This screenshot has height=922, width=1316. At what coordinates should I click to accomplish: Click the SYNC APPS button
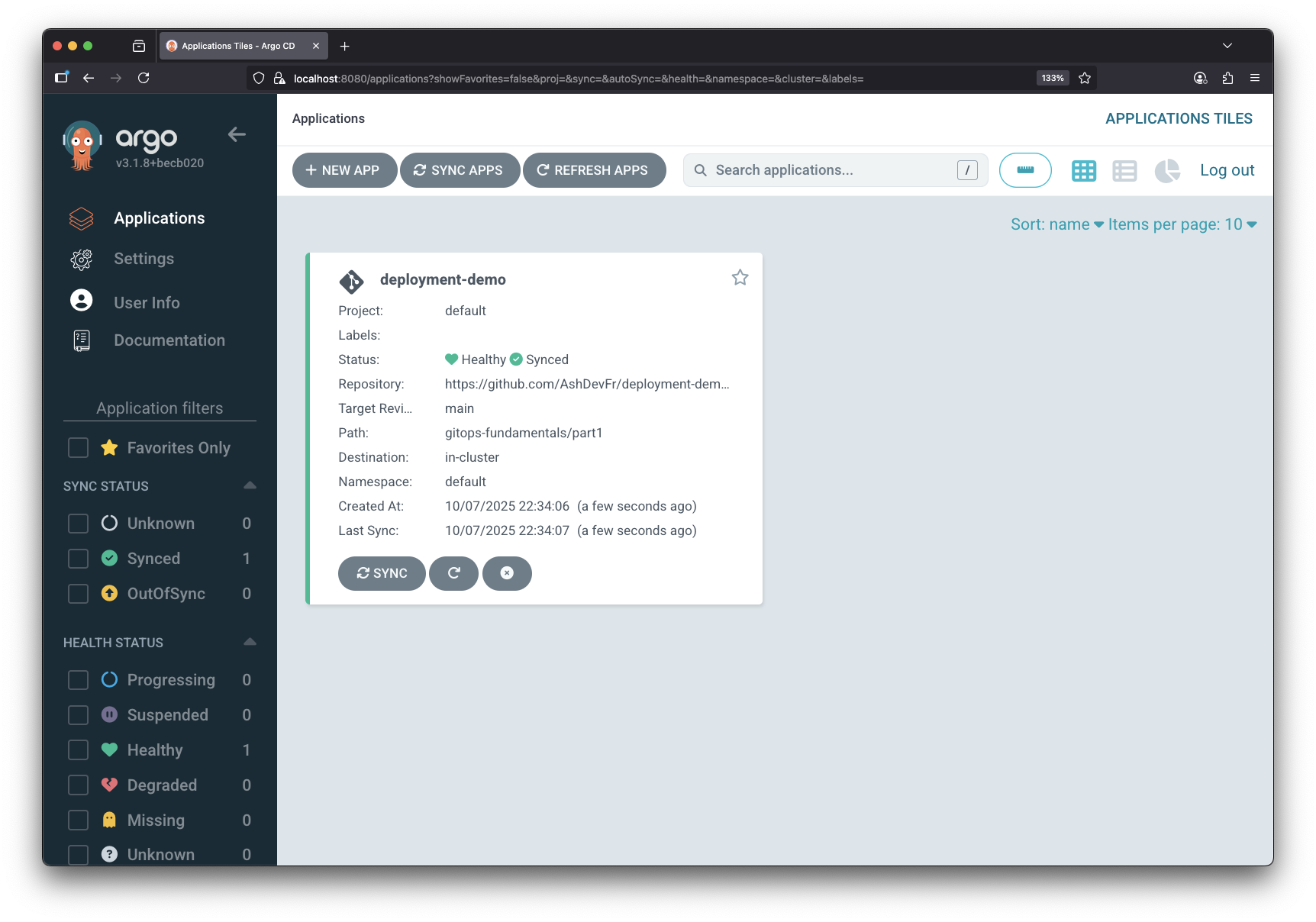pyautogui.click(x=460, y=170)
